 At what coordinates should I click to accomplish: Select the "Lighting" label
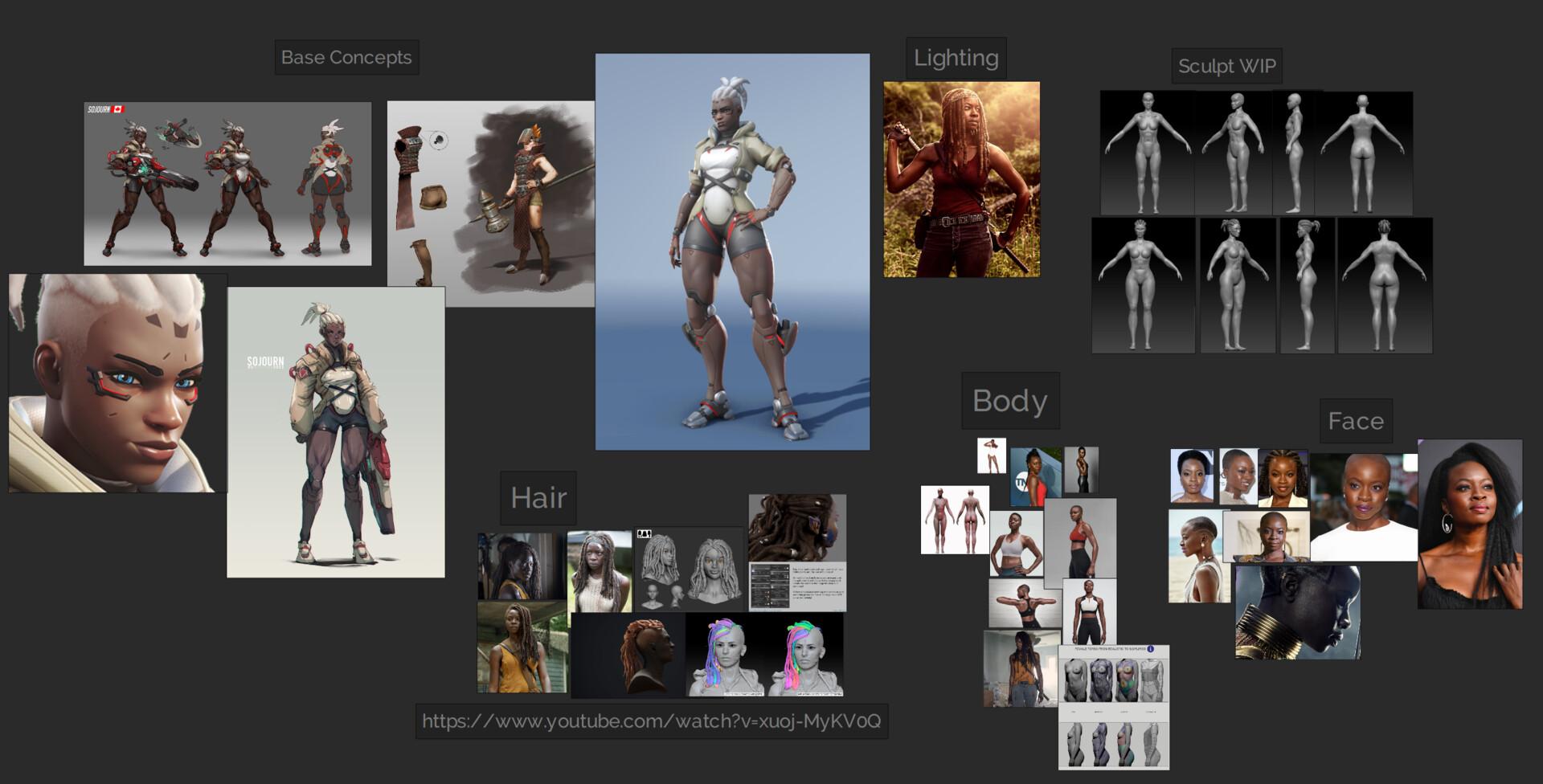(956, 58)
